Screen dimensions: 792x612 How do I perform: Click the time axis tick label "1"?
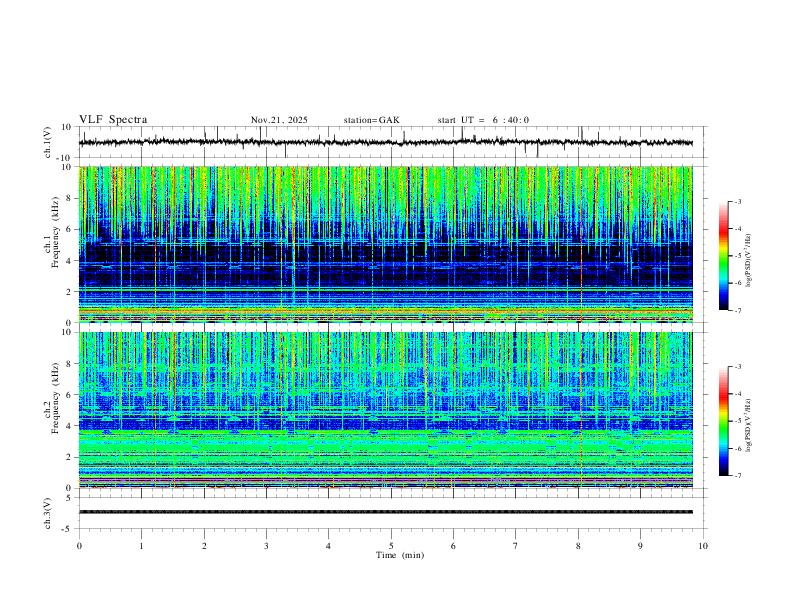(141, 546)
